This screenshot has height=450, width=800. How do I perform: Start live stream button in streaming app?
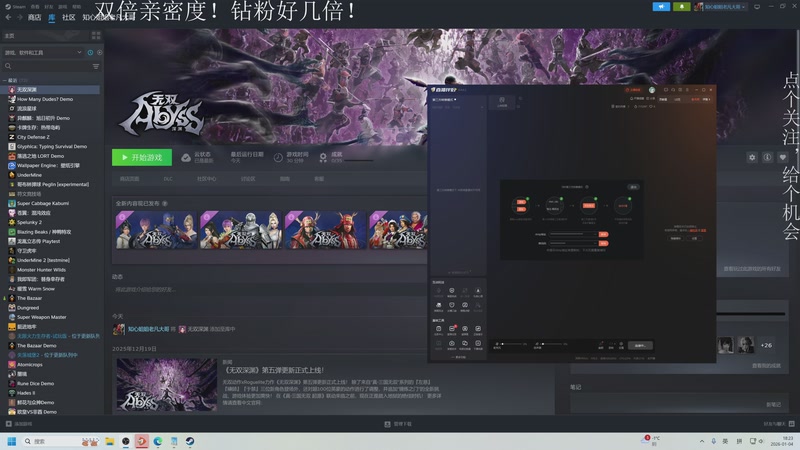[x=640, y=345]
